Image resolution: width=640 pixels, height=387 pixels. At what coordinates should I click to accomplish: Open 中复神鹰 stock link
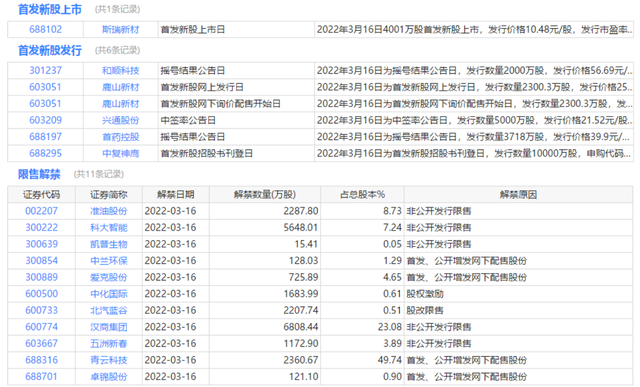120,153
